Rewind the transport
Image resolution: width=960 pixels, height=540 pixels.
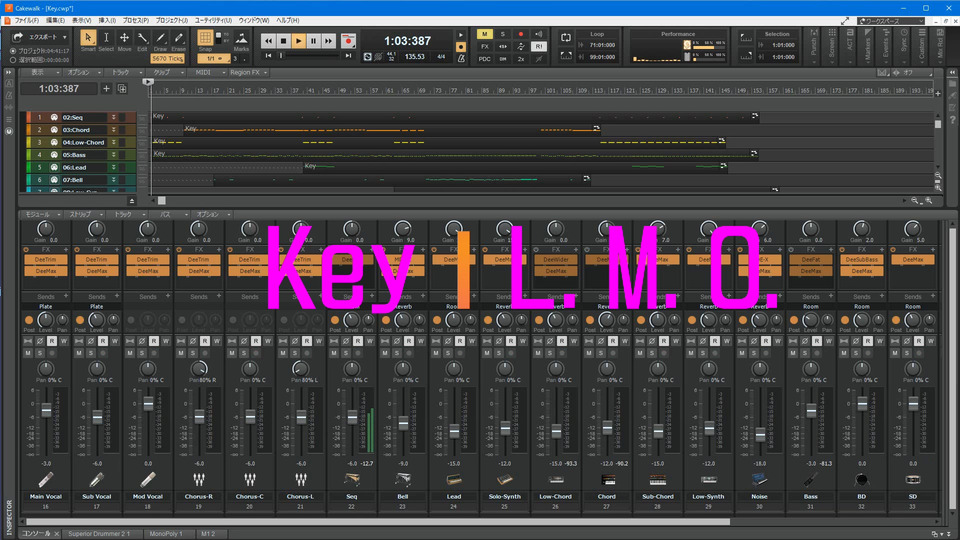[268, 41]
